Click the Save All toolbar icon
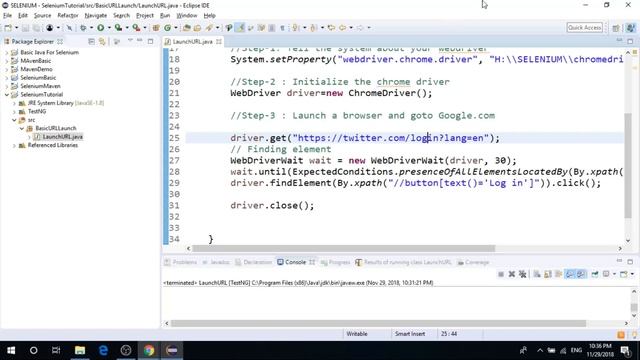This screenshot has height=360, width=640. point(36,28)
